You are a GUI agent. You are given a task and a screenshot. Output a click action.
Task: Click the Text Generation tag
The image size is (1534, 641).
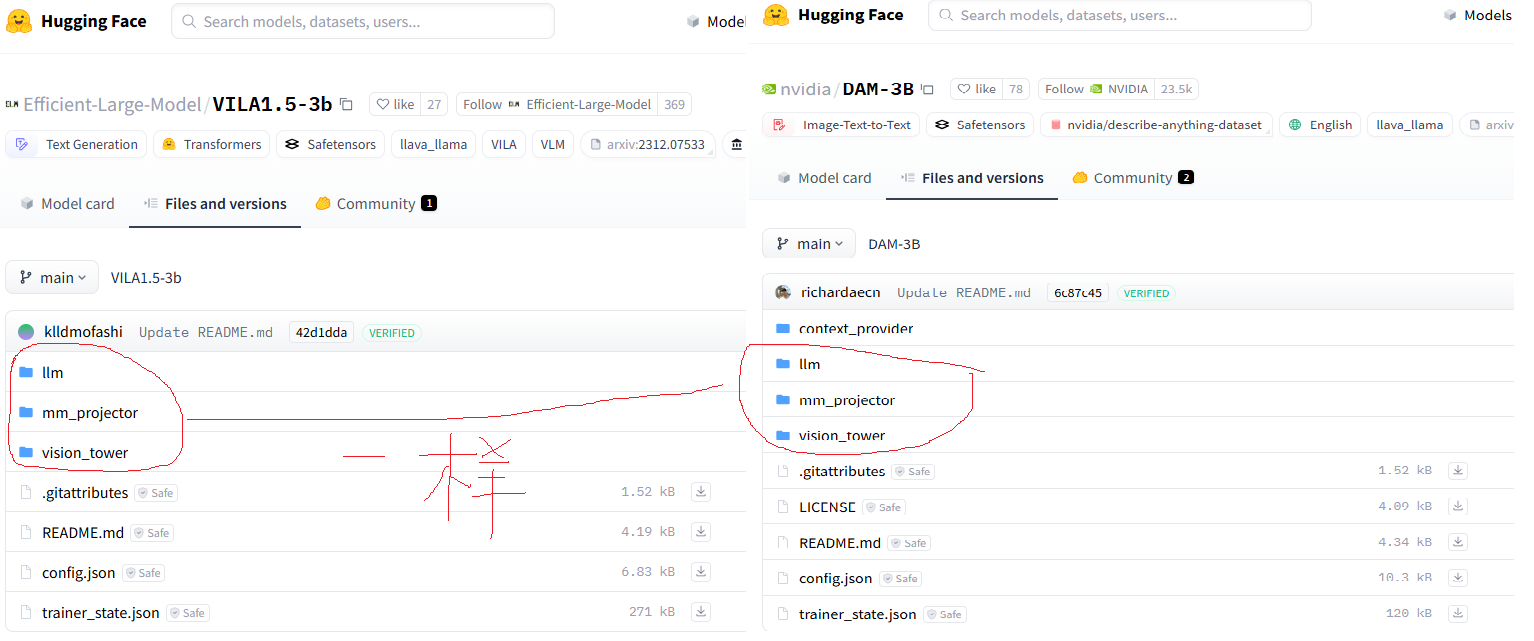(x=76, y=144)
